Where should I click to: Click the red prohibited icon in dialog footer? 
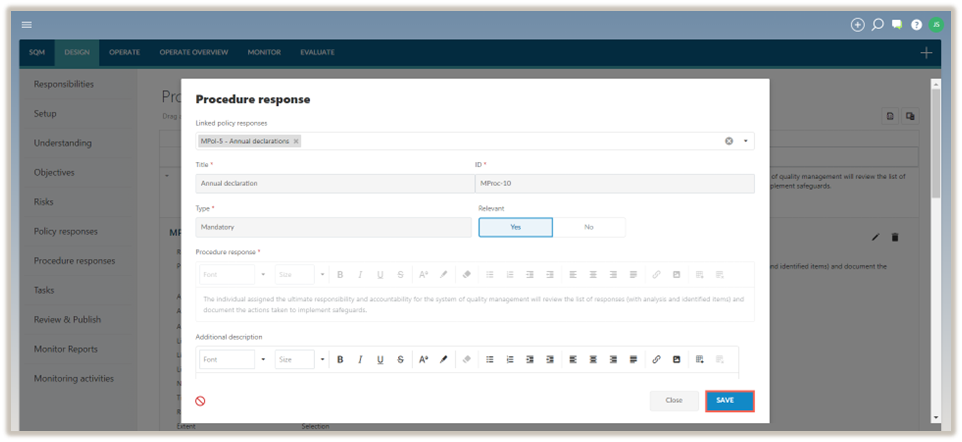point(200,400)
